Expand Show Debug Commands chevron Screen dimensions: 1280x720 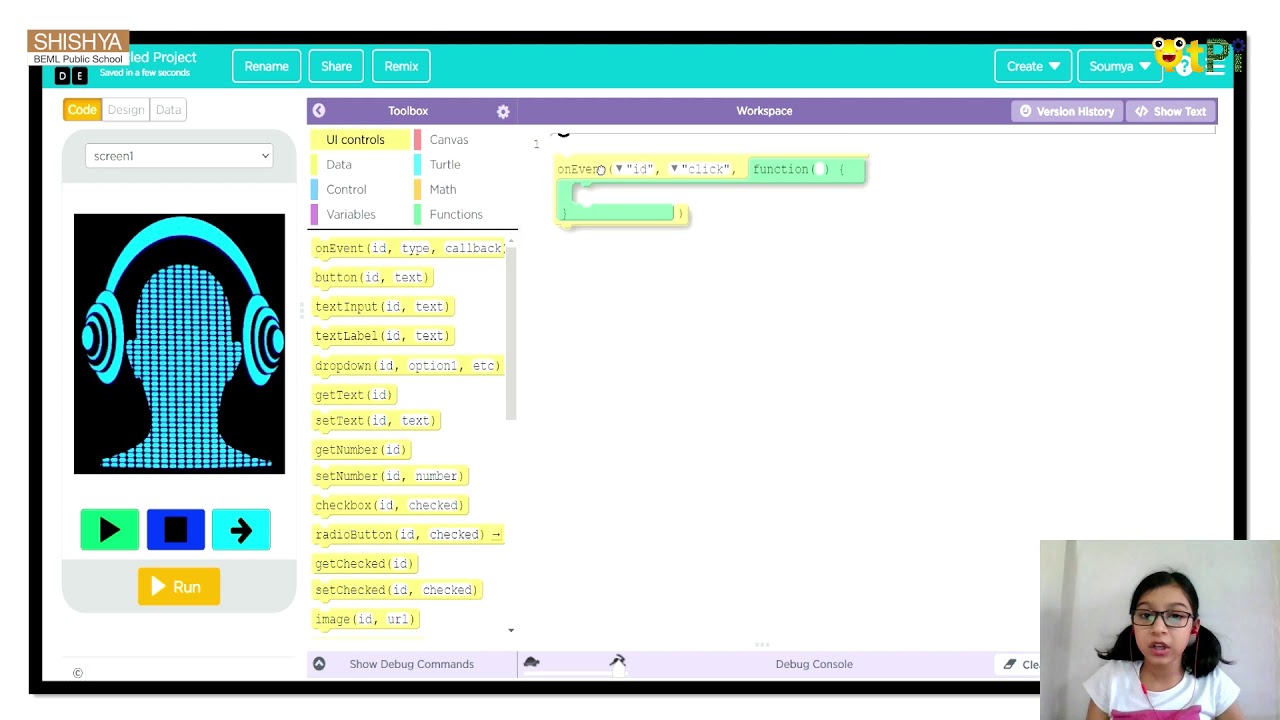(x=319, y=664)
